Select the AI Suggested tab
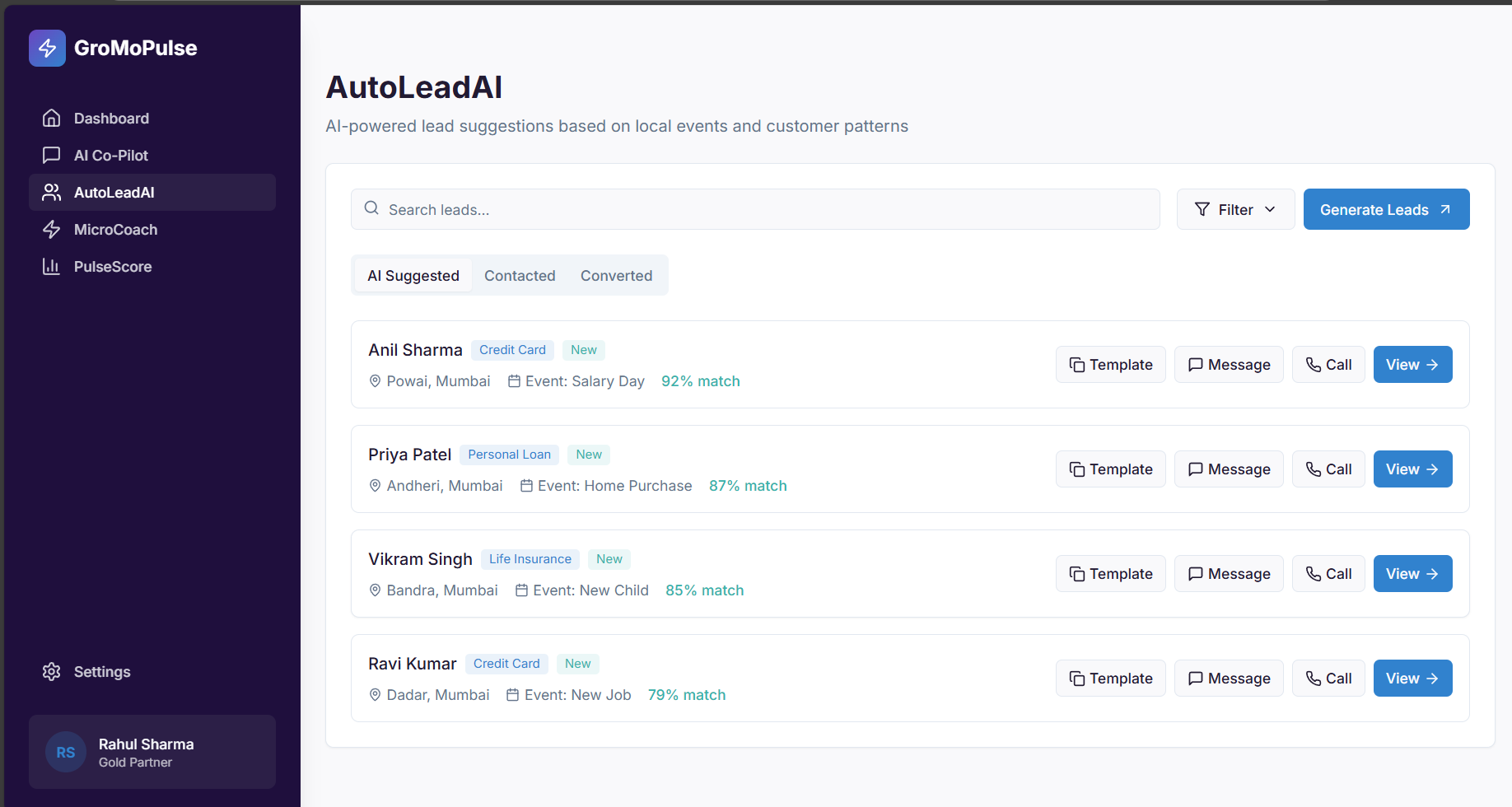Viewport: 1512px width, 807px height. coord(413,275)
